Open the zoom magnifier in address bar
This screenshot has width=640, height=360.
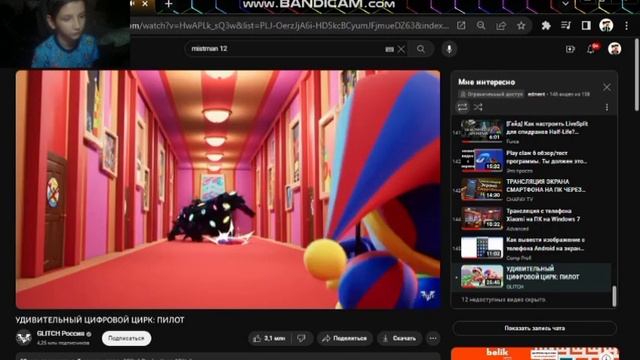(481, 26)
